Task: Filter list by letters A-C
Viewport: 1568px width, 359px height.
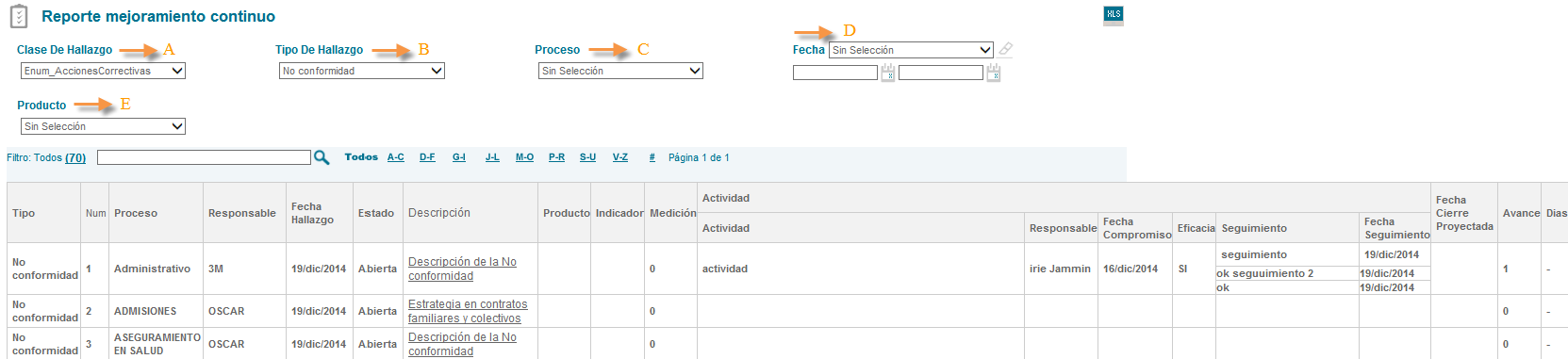Action: click(x=396, y=157)
